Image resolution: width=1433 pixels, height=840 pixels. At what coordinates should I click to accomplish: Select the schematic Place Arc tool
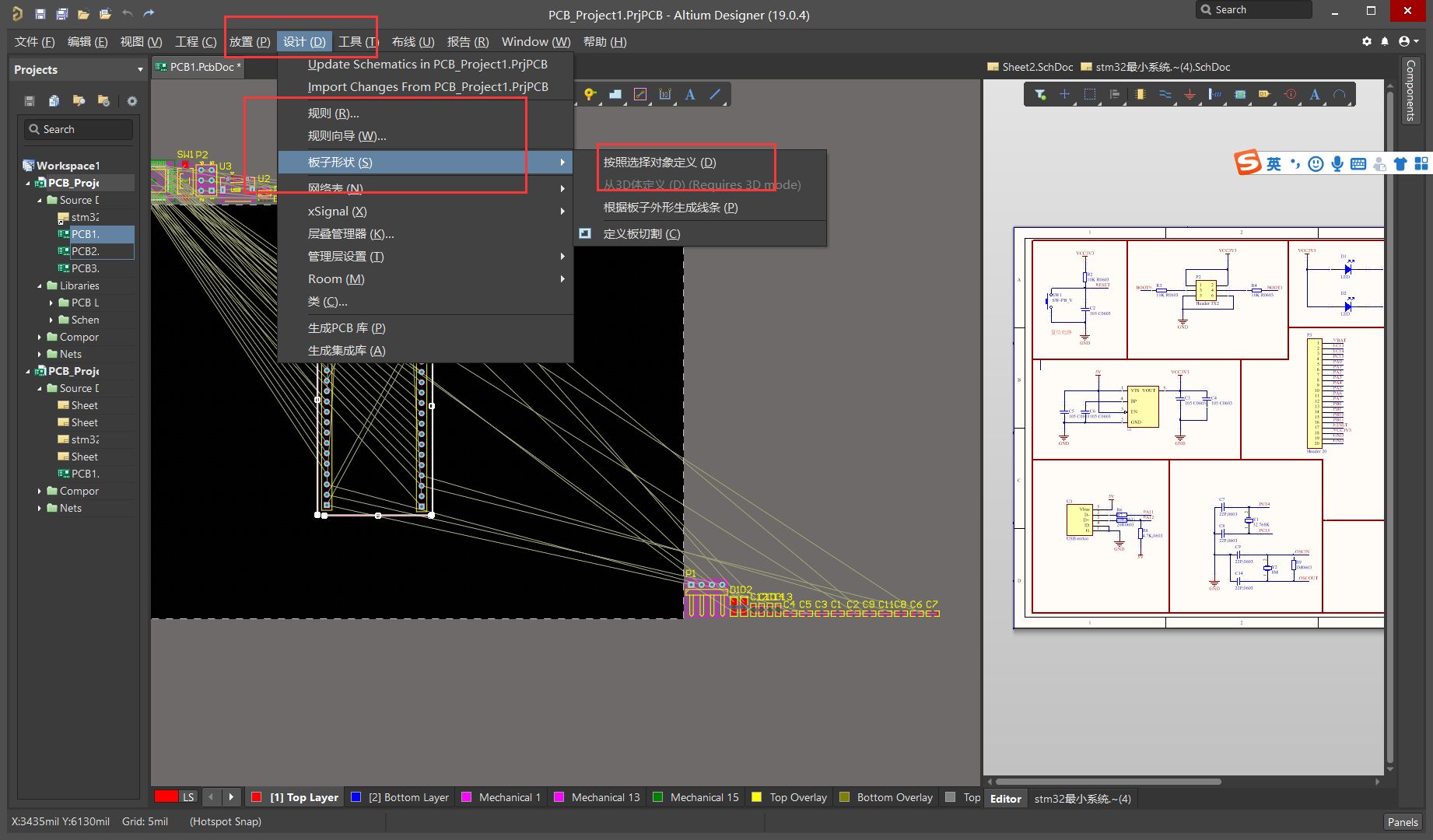[1340, 95]
